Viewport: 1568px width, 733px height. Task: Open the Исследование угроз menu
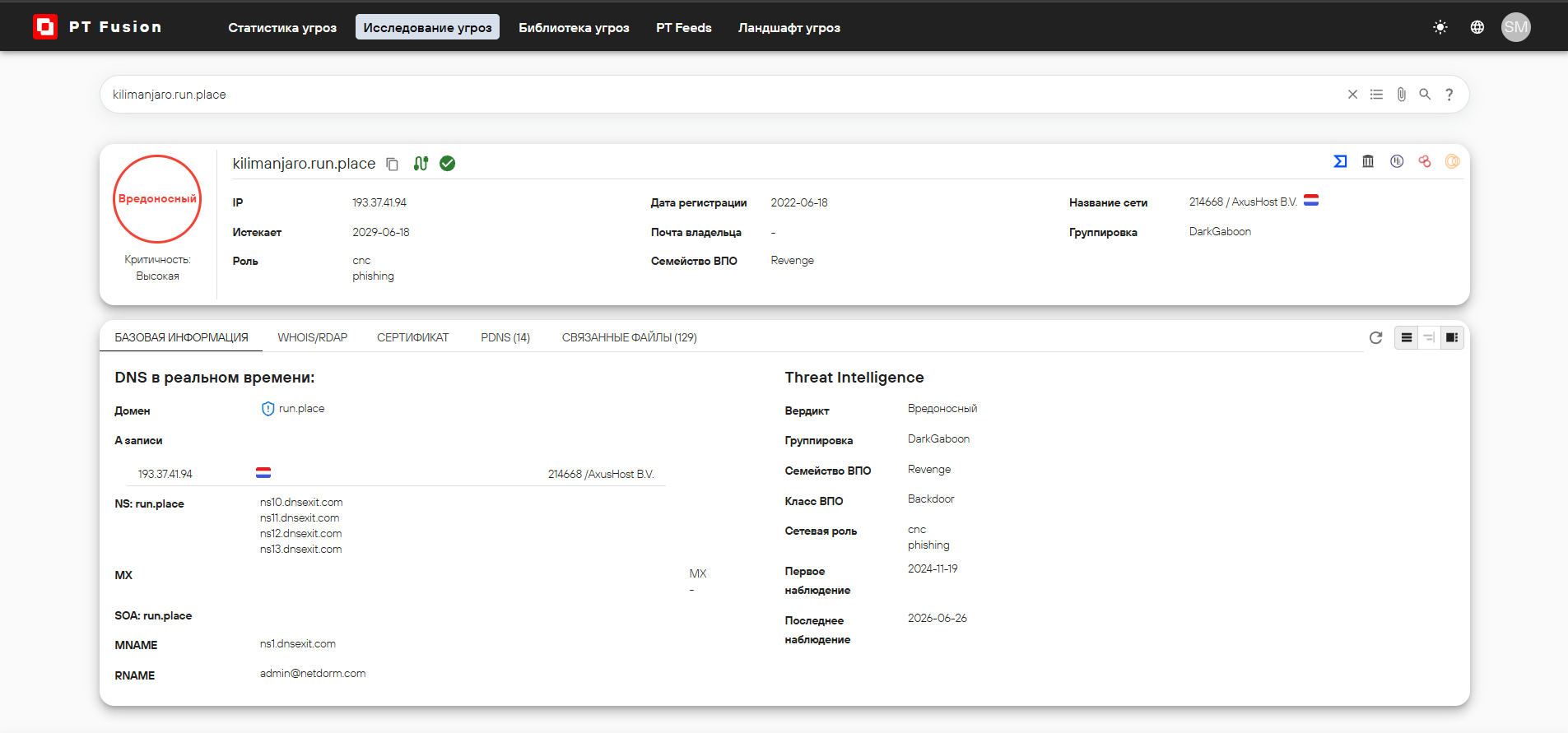click(427, 27)
